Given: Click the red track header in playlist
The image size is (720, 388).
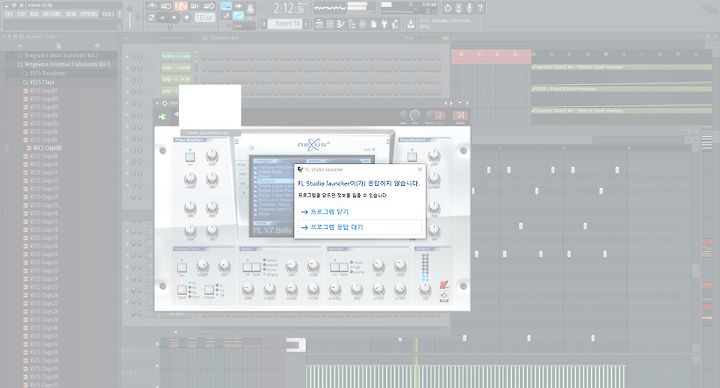Looking at the screenshot, I should (491, 56).
